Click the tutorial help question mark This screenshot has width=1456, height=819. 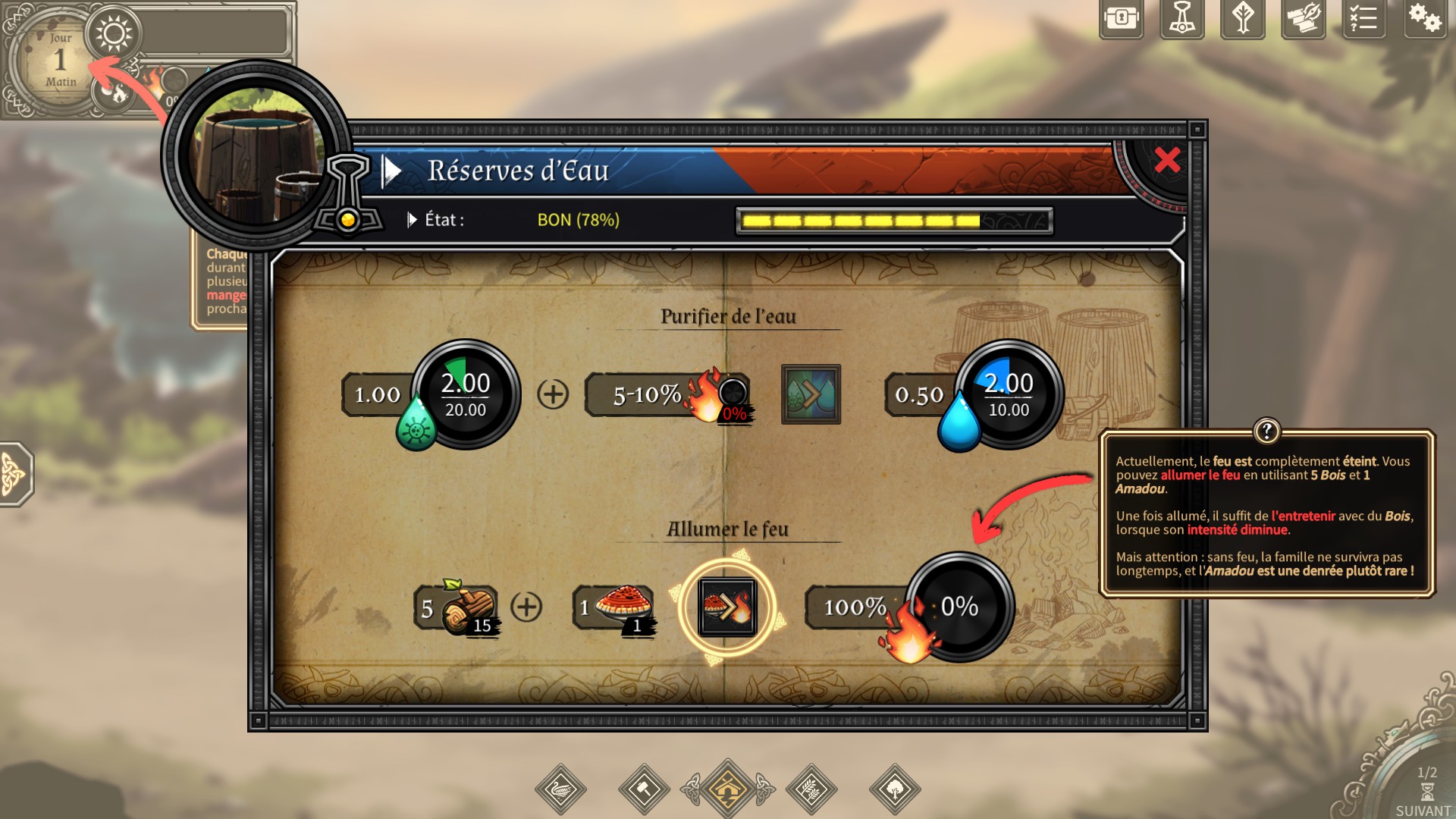[x=1266, y=431]
